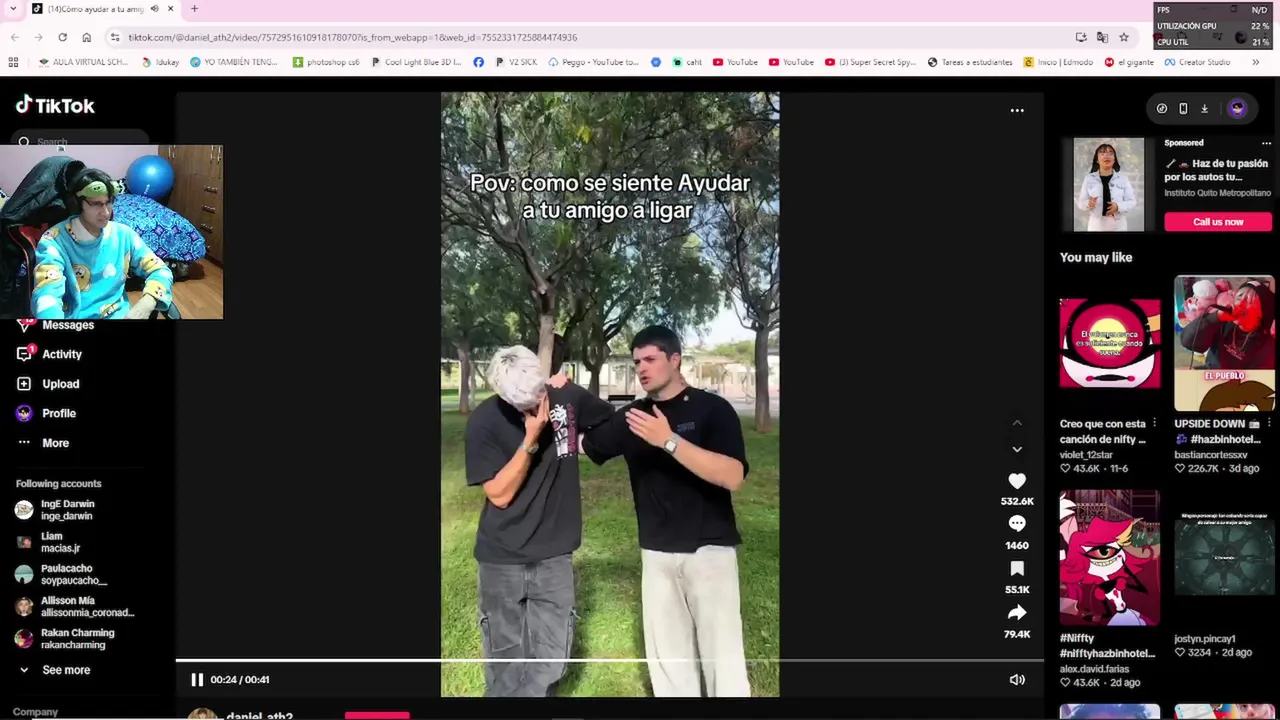Click the tiktok.com address bar
The image size is (1280, 720).
click(590, 37)
